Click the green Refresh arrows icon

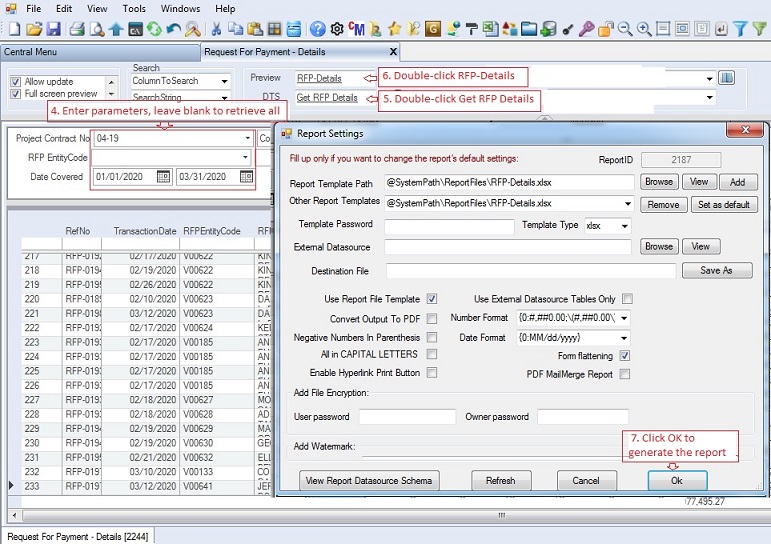pos(154,29)
